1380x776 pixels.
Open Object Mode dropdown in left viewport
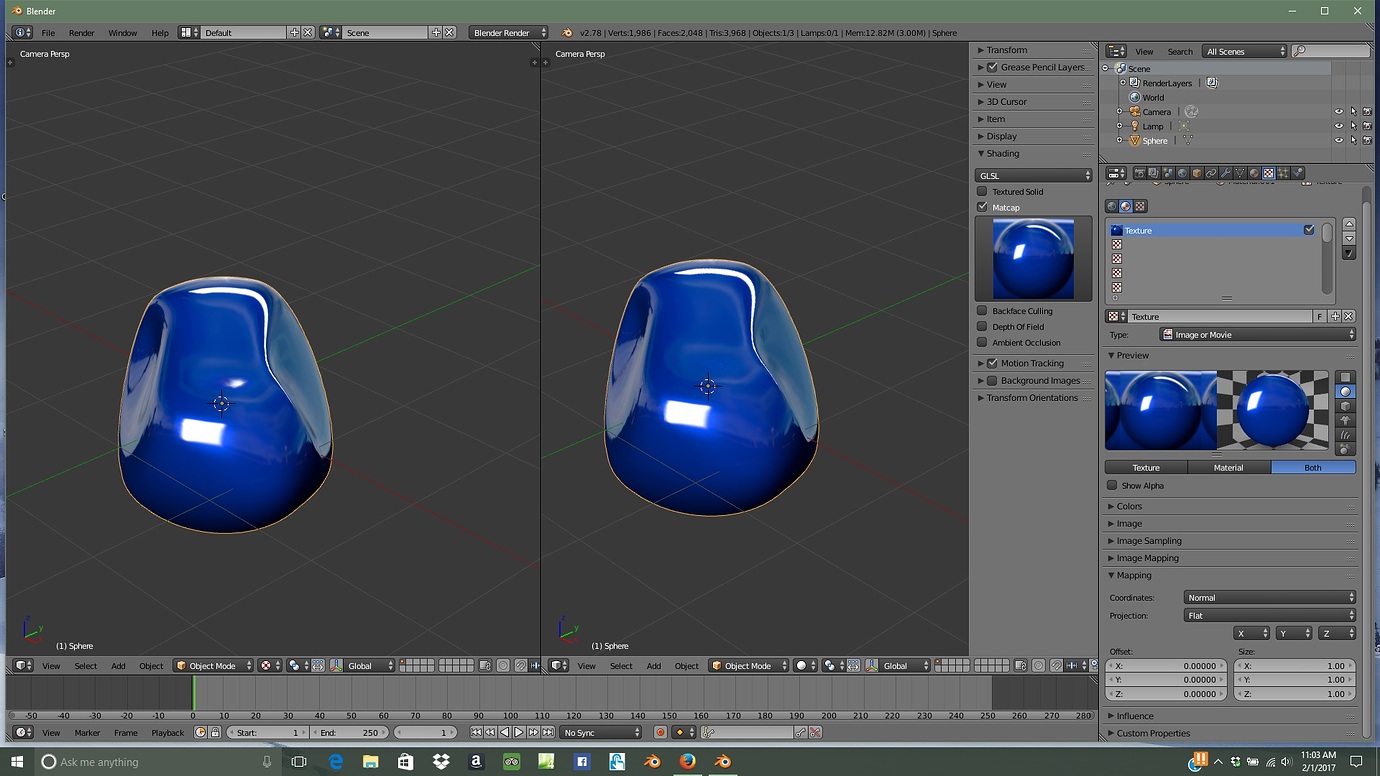213,666
